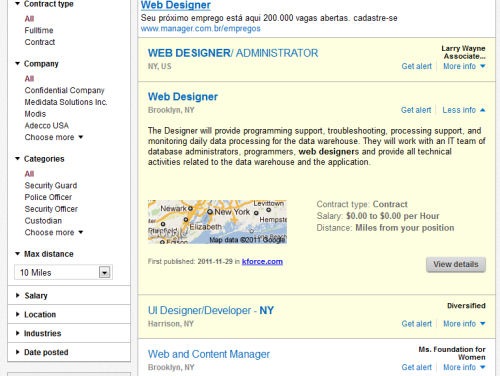
Task: Show More info for UI Designer/Developer
Action: 464,324
